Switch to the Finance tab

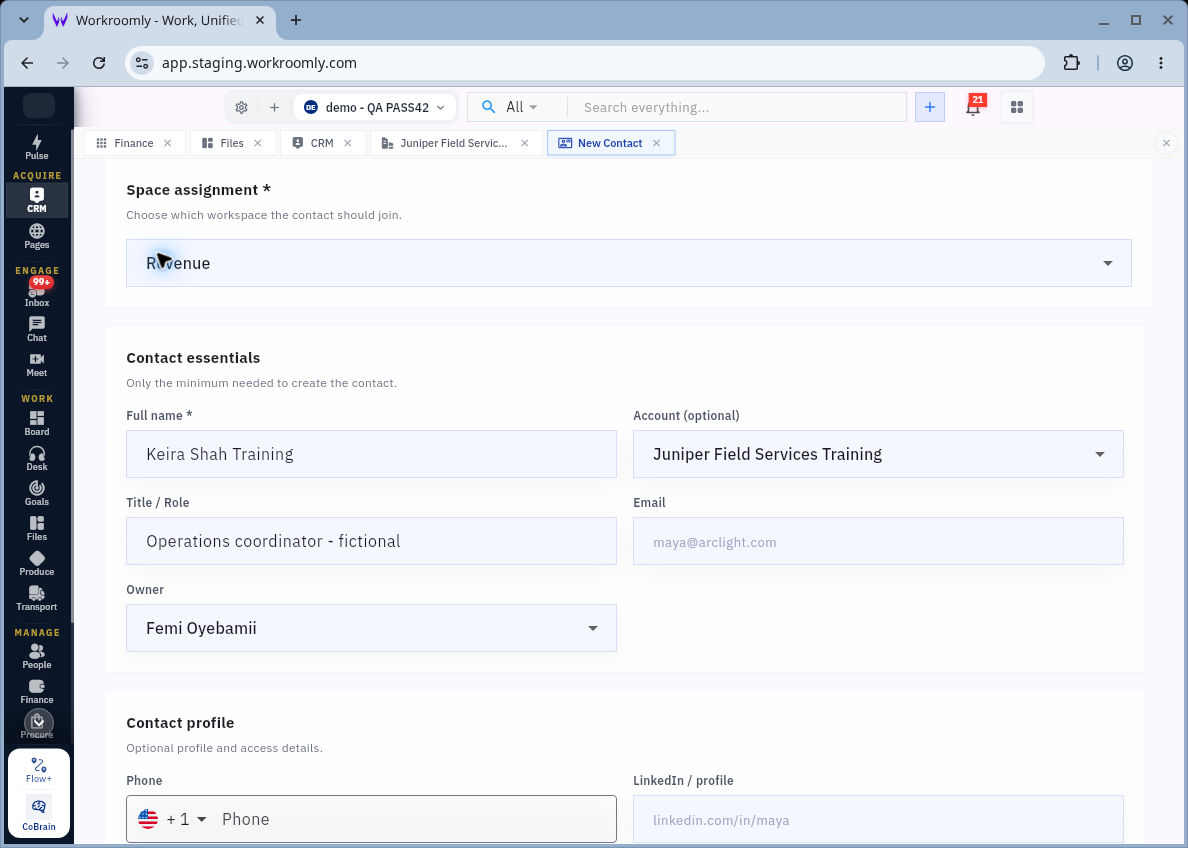(126, 142)
